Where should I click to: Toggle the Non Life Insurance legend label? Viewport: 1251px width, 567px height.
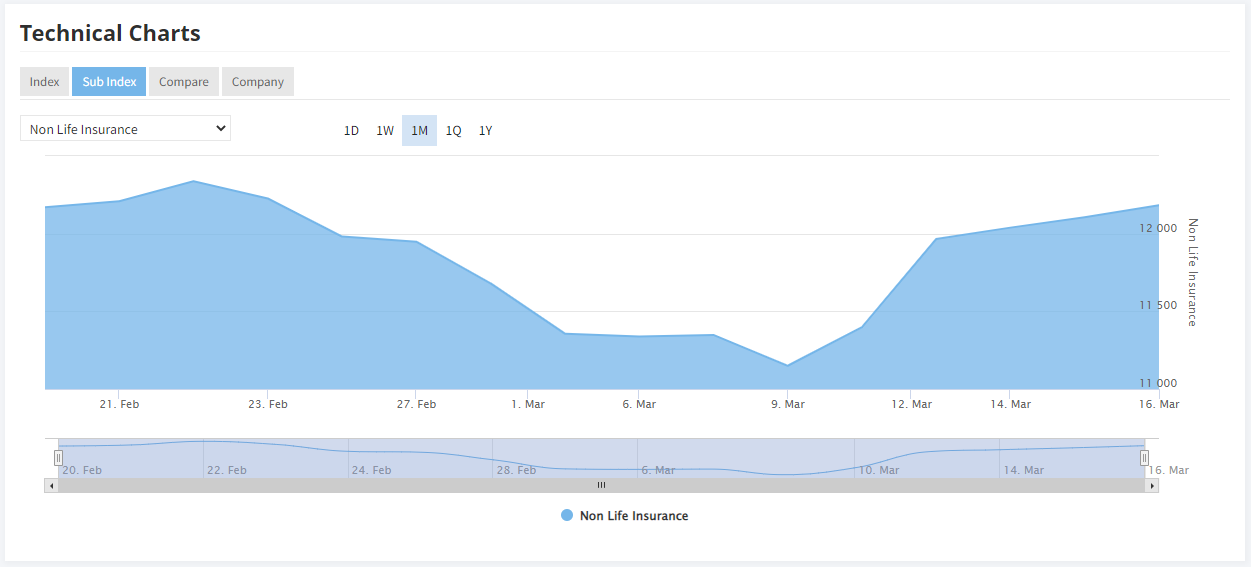[x=634, y=516]
